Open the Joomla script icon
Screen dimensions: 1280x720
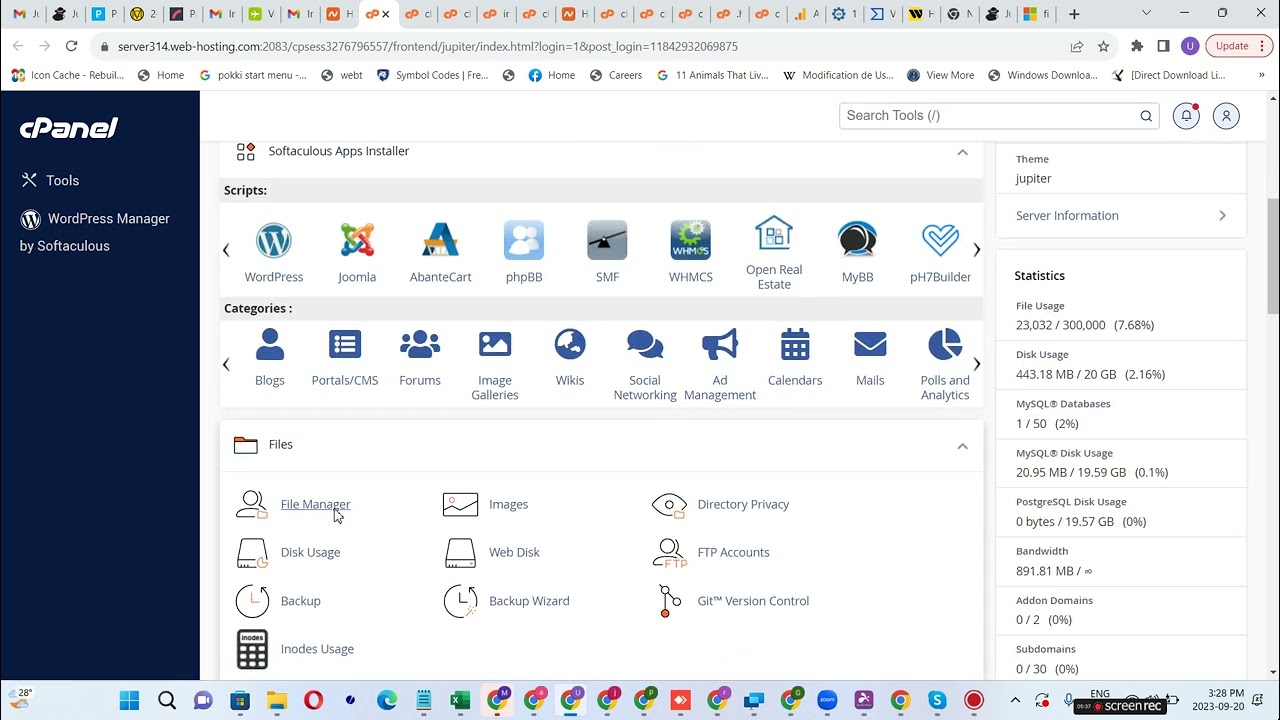357,241
